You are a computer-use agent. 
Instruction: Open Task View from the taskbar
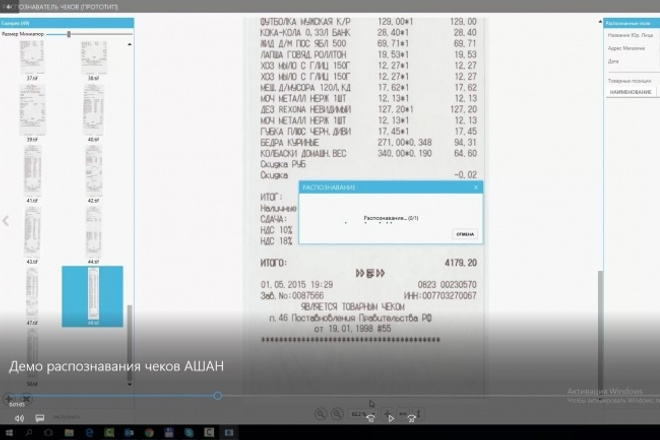(48, 432)
